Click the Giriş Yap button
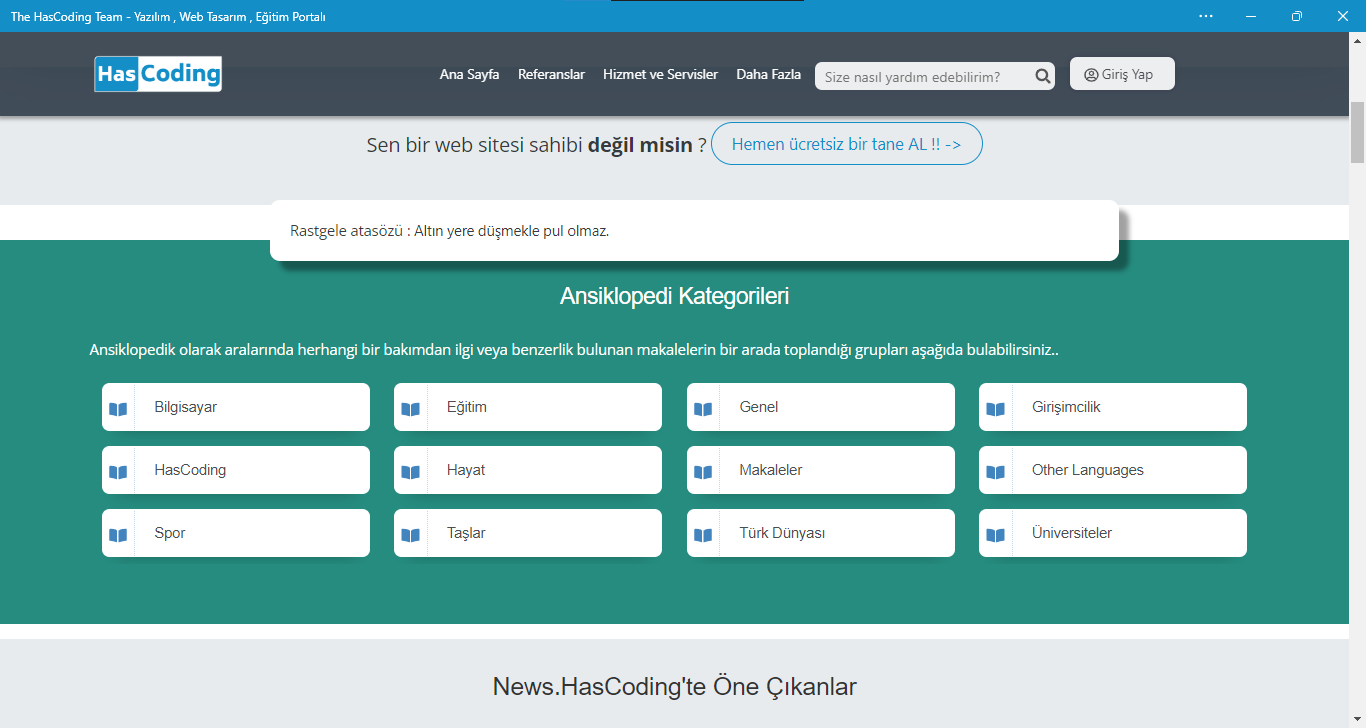Screen dimensions: 1366x728 coord(1122,74)
